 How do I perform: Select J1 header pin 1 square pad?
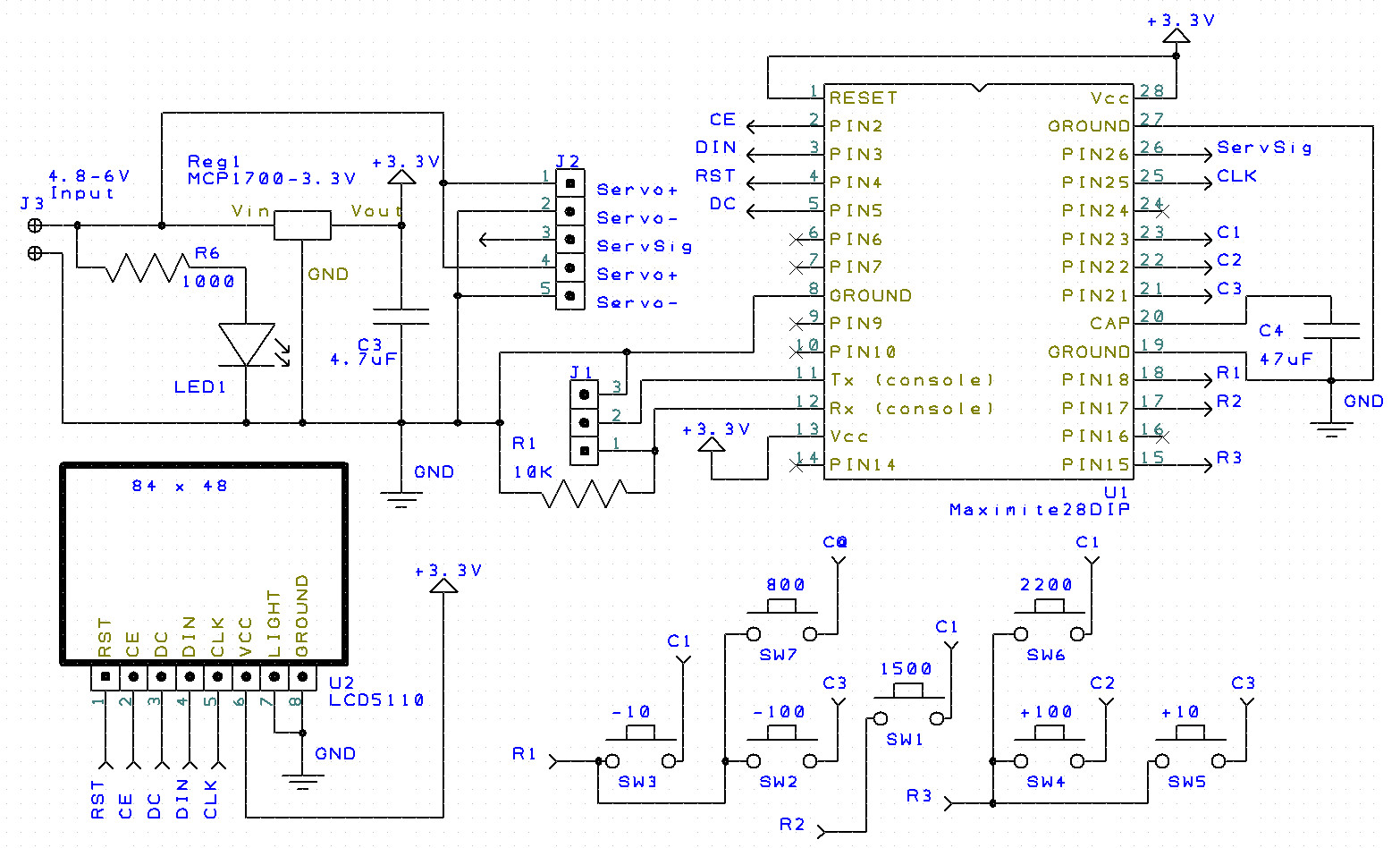click(x=585, y=450)
